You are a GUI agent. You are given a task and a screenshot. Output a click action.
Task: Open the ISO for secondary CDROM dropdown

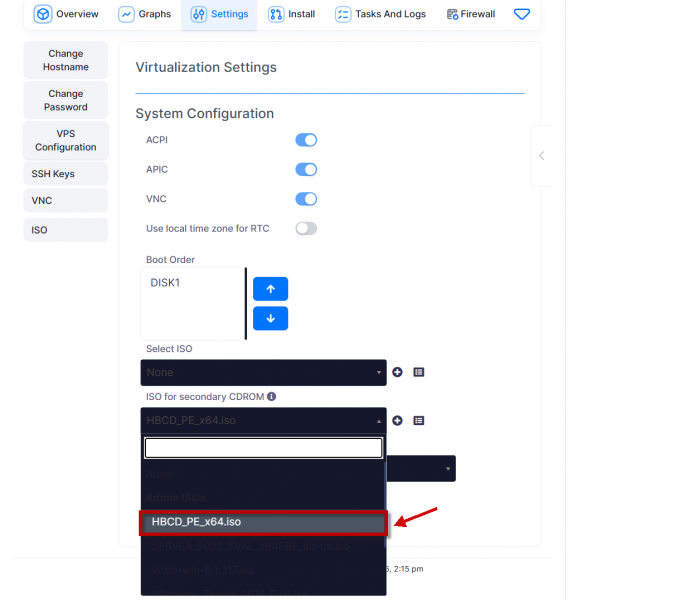tap(263, 420)
